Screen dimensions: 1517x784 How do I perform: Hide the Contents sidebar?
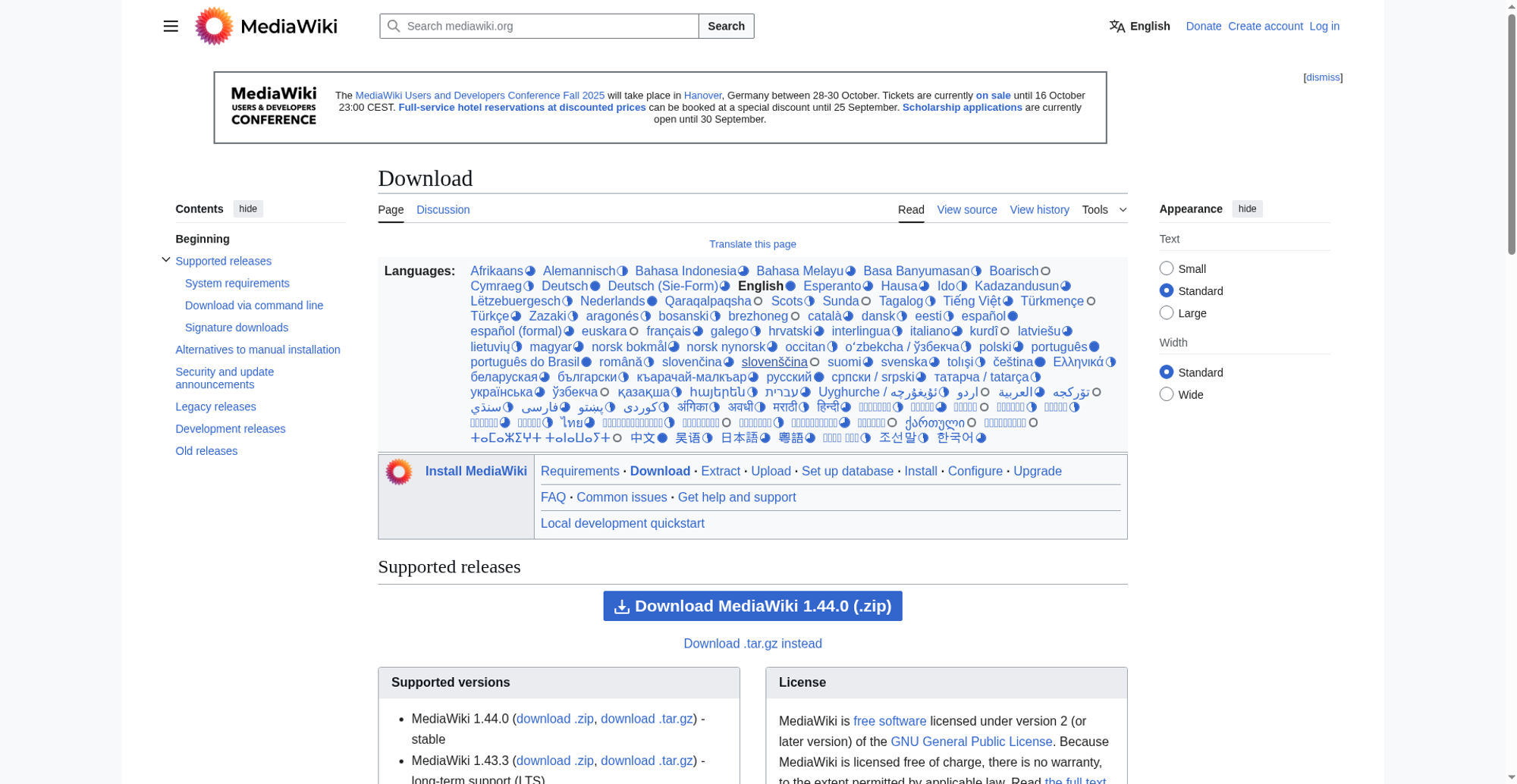248,209
